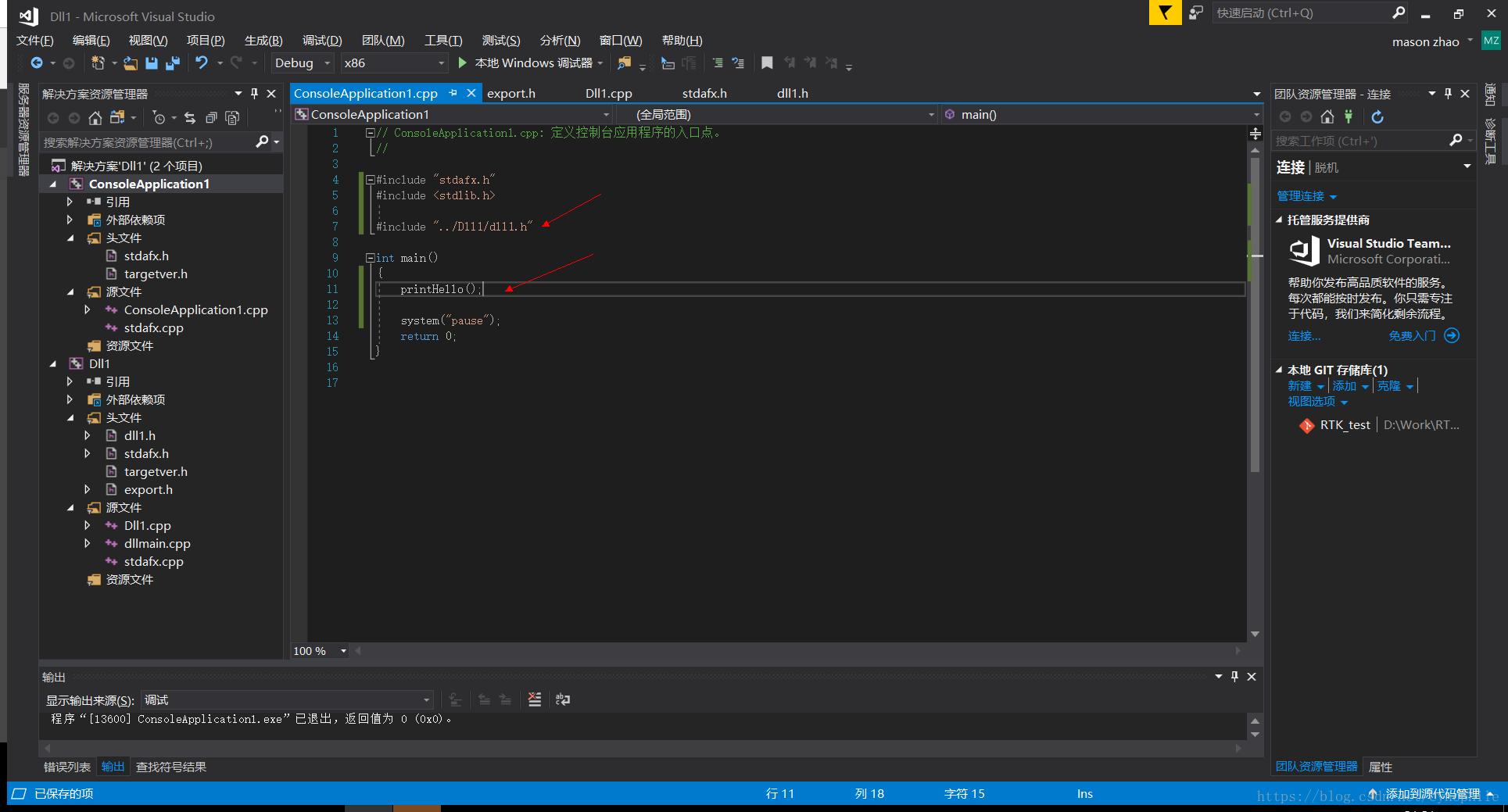Screen dimensions: 1508x812
Task: Close the ConsoleApplication1.cpp editor tab
Action: [471, 93]
